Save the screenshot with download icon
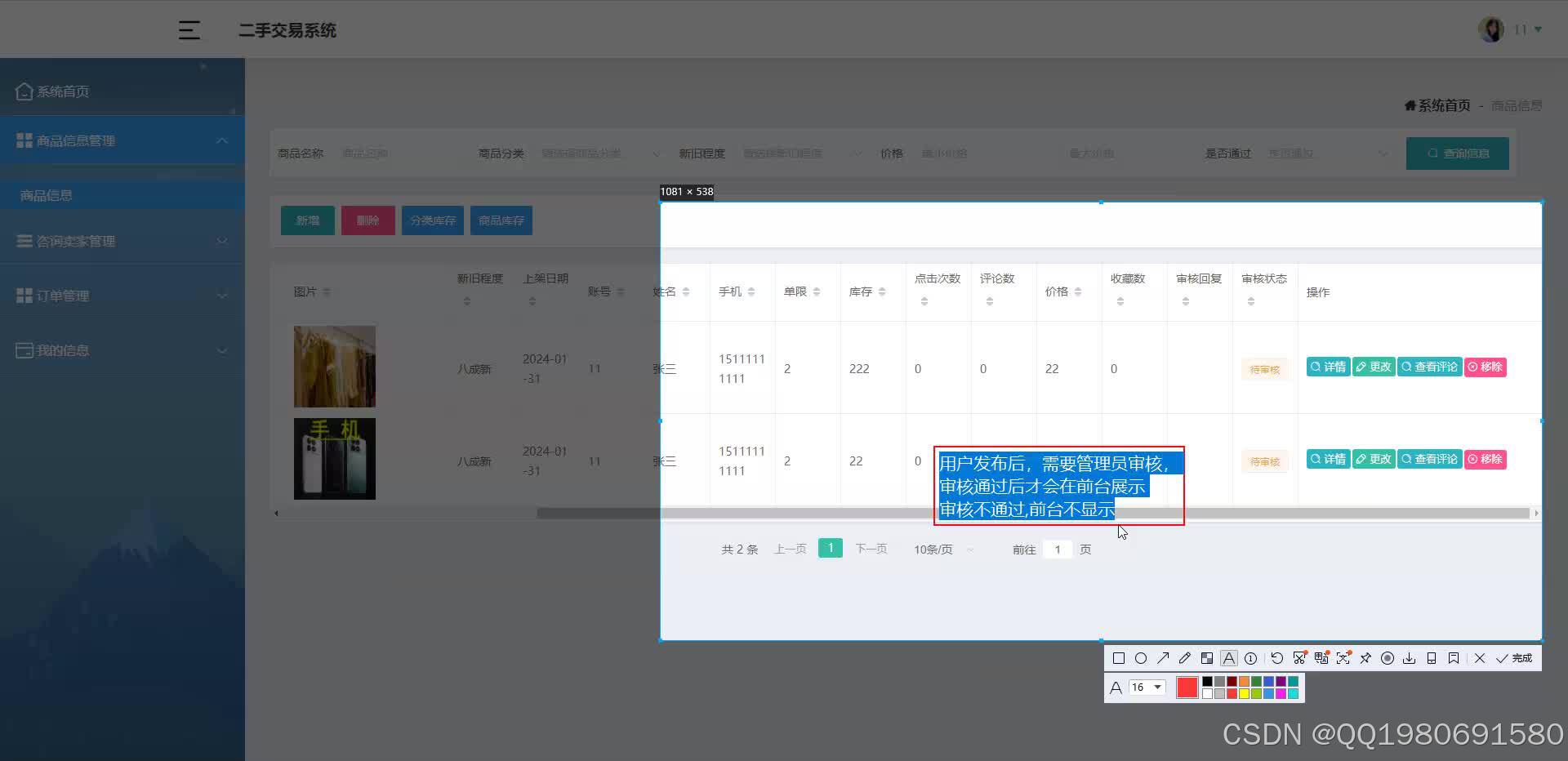The height and width of the screenshot is (761, 1568). tap(1410, 658)
